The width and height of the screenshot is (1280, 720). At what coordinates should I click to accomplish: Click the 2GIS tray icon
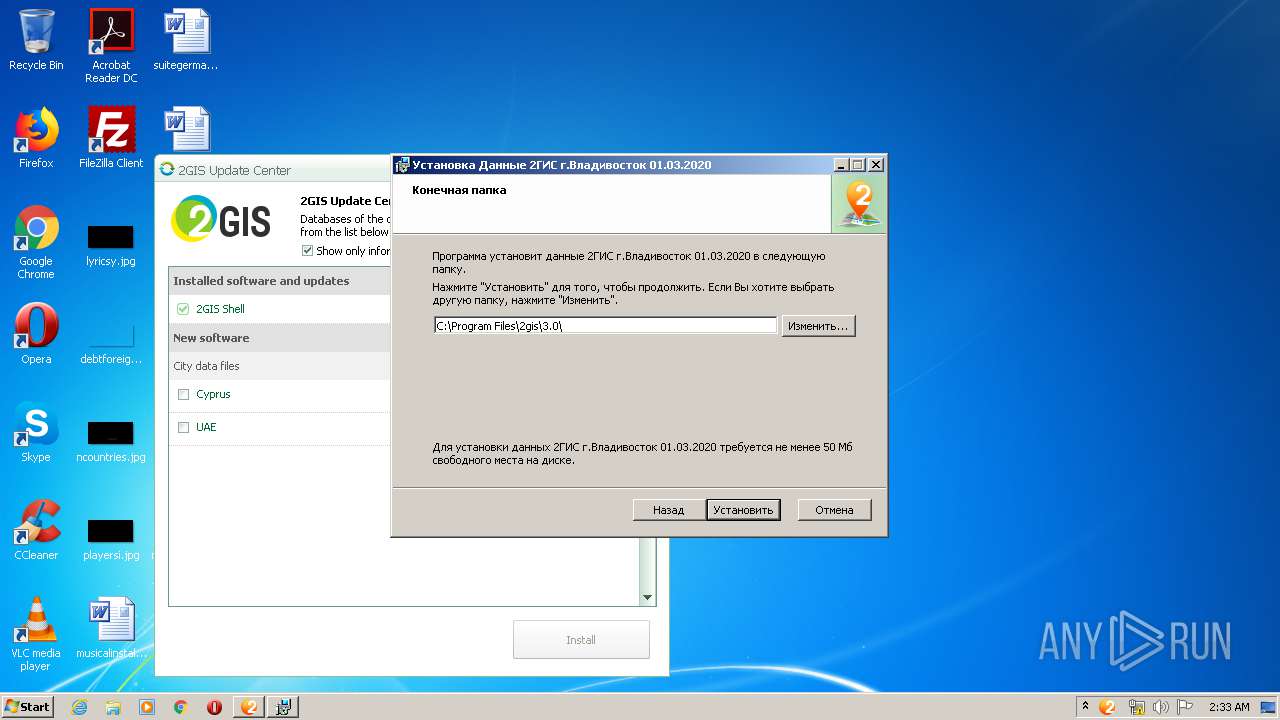coord(1107,707)
